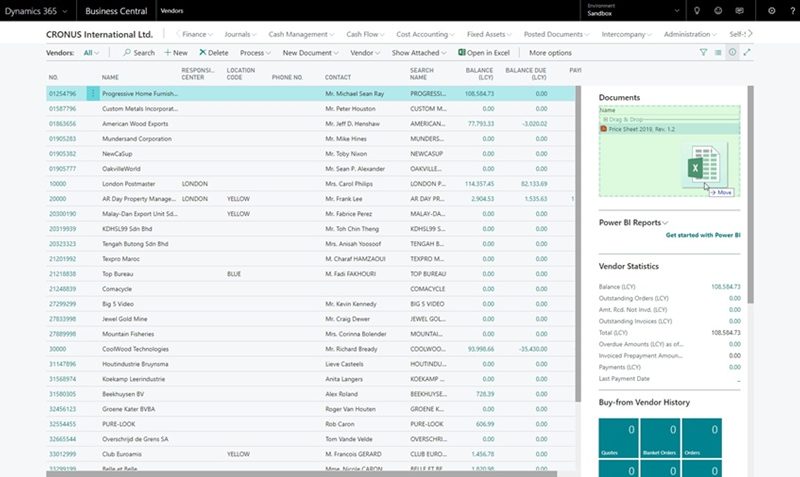Open vendor number 30000 link

click(57, 349)
